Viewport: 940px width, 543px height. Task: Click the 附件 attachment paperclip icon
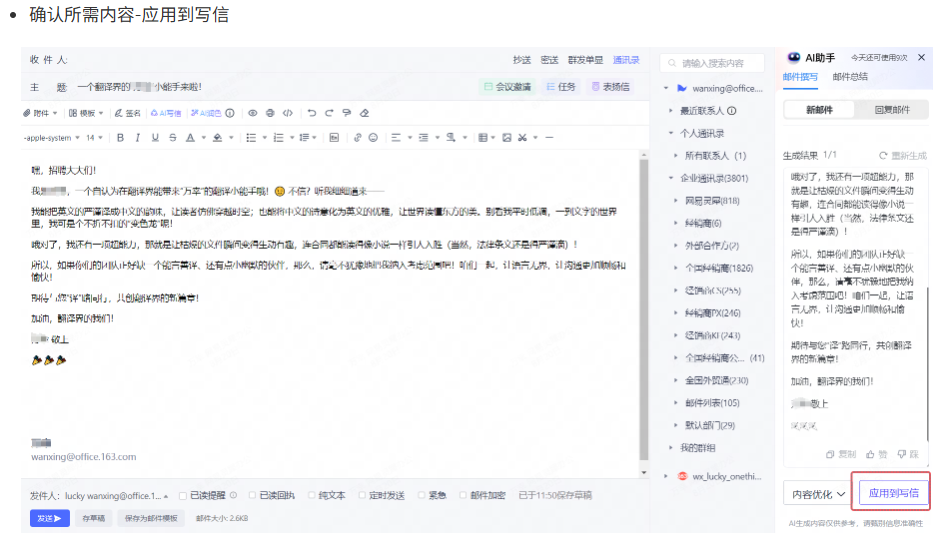[x=27, y=113]
